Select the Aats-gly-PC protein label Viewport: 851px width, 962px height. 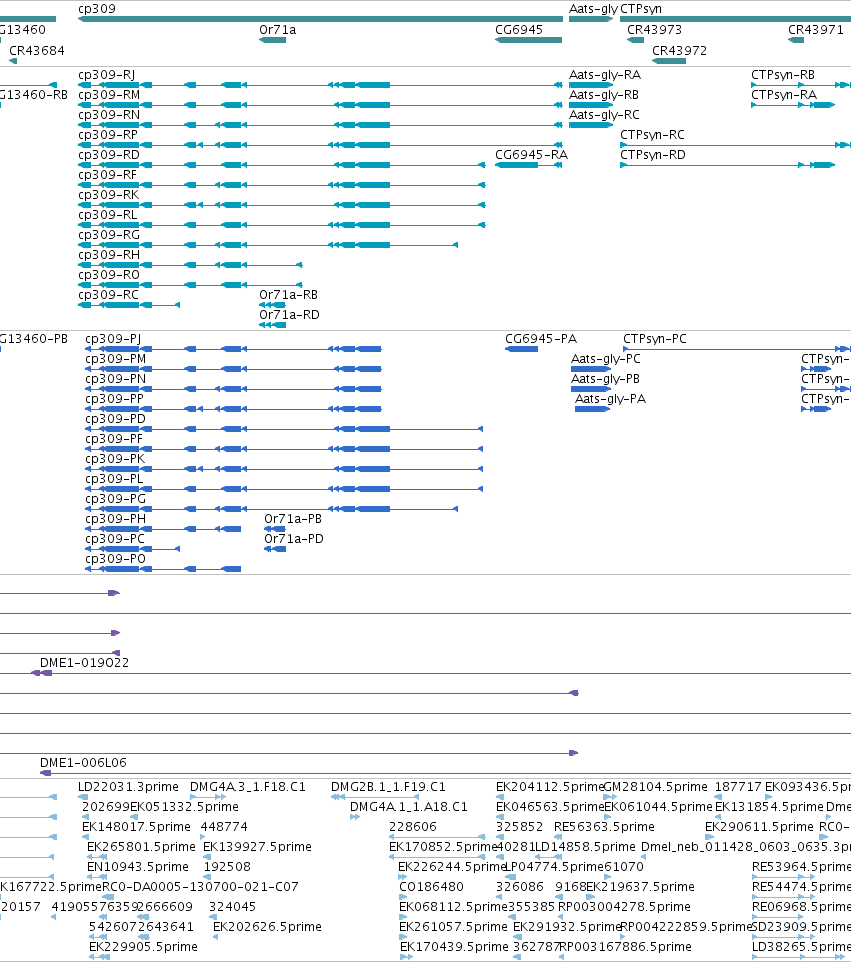tap(606, 359)
